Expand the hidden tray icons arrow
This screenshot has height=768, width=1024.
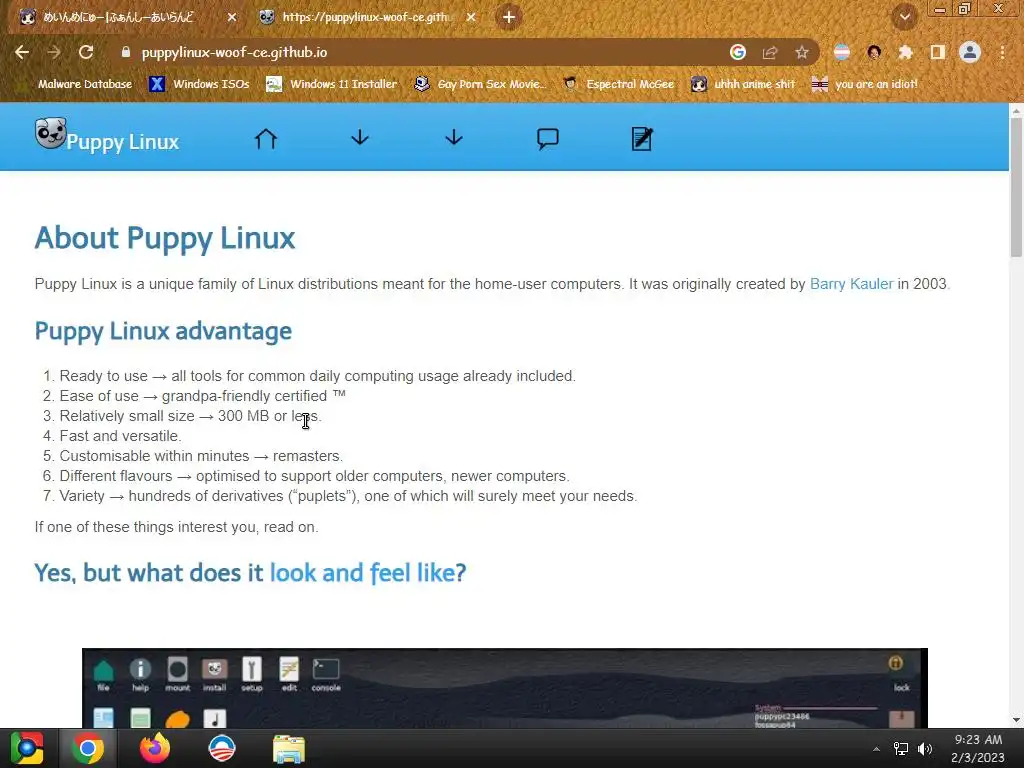click(x=876, y=749)
